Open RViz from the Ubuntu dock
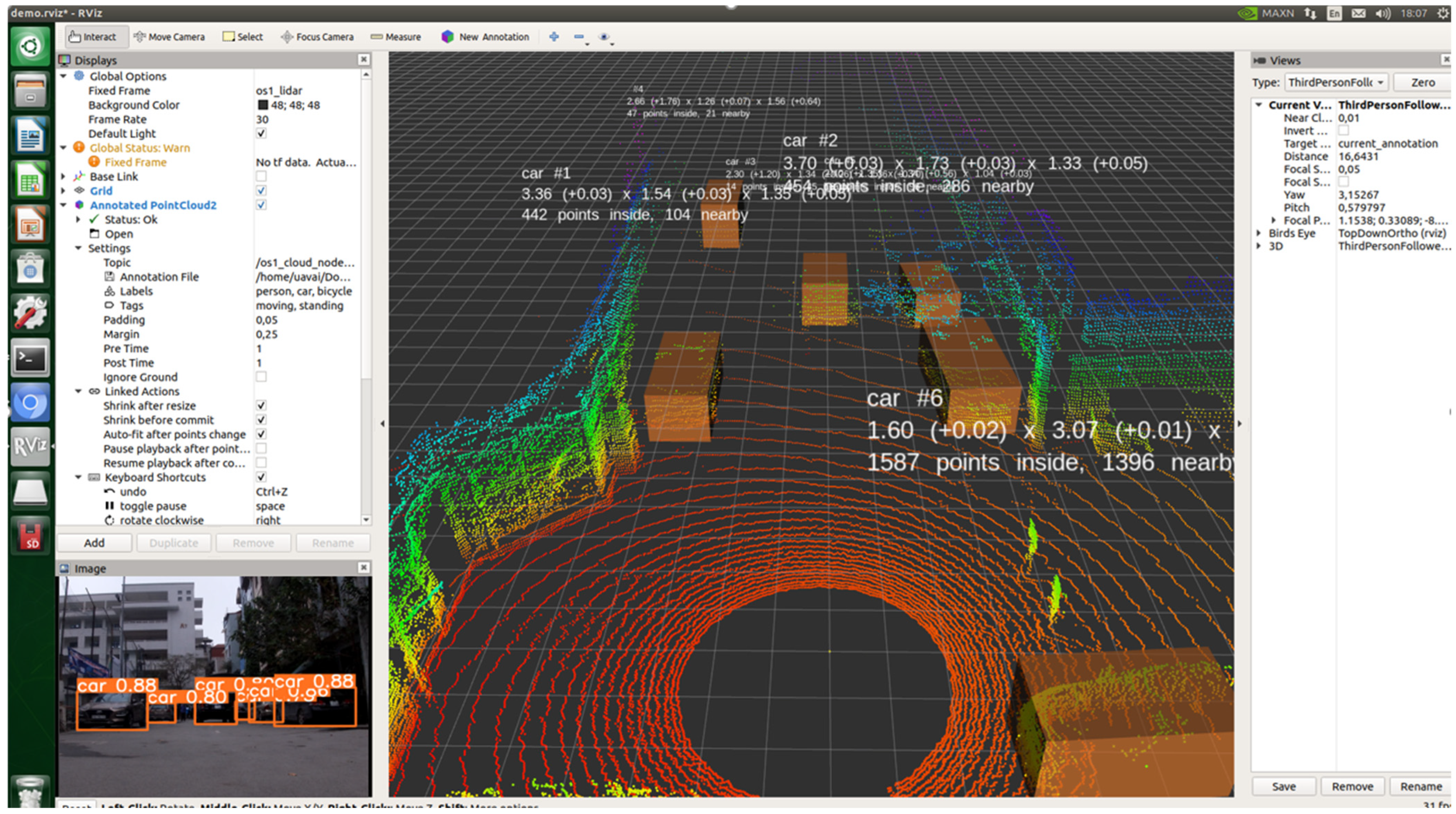This screenshot has height=814, width=1456. 29,446
